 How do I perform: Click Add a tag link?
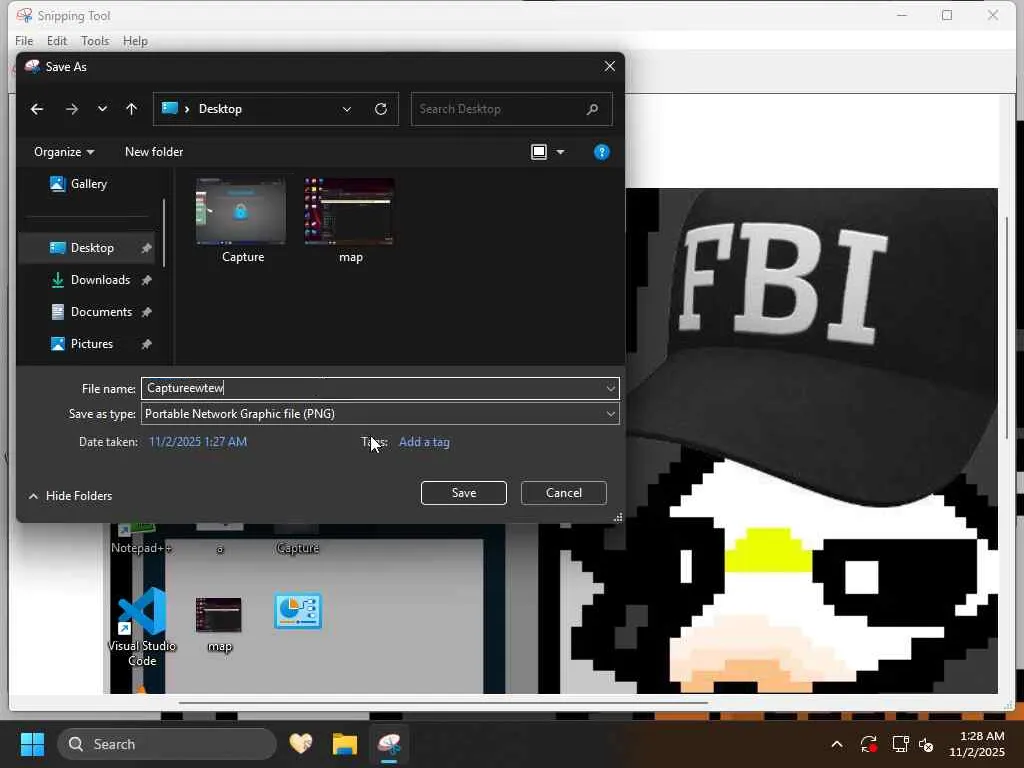[424, 442]
